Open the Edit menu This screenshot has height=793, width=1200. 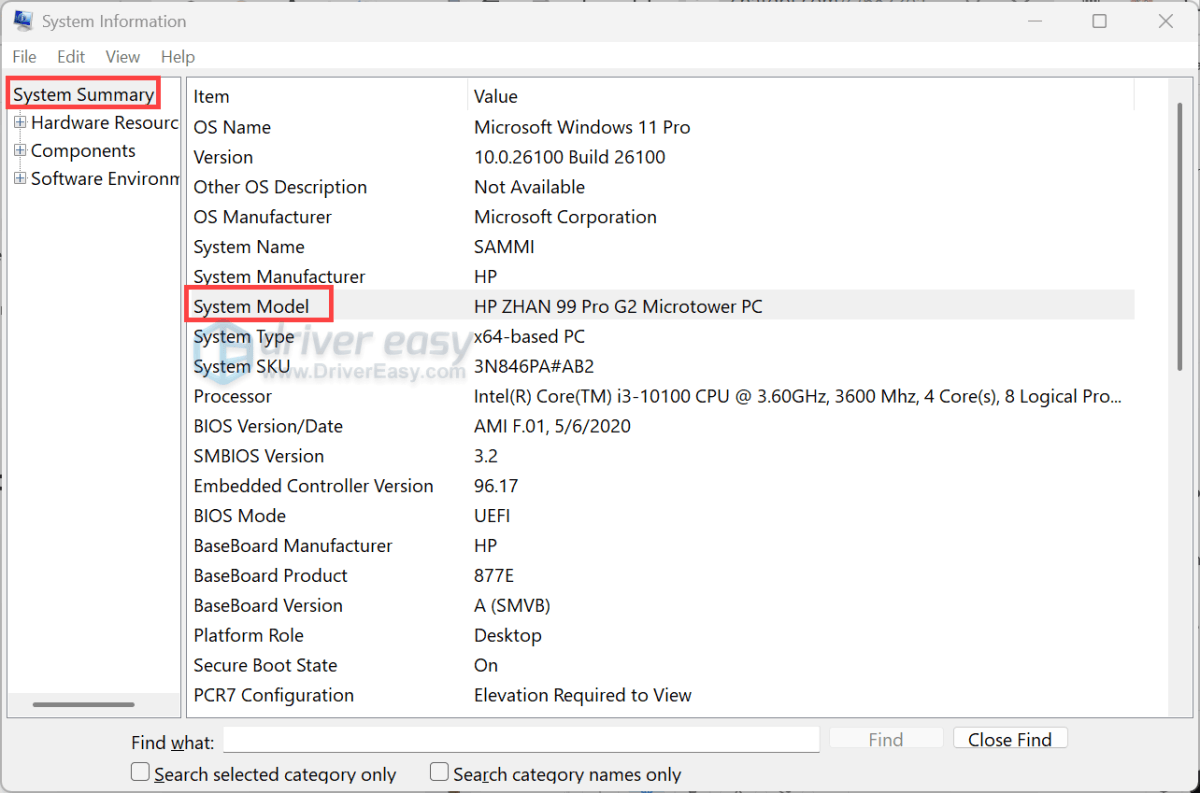click(70, 57)
